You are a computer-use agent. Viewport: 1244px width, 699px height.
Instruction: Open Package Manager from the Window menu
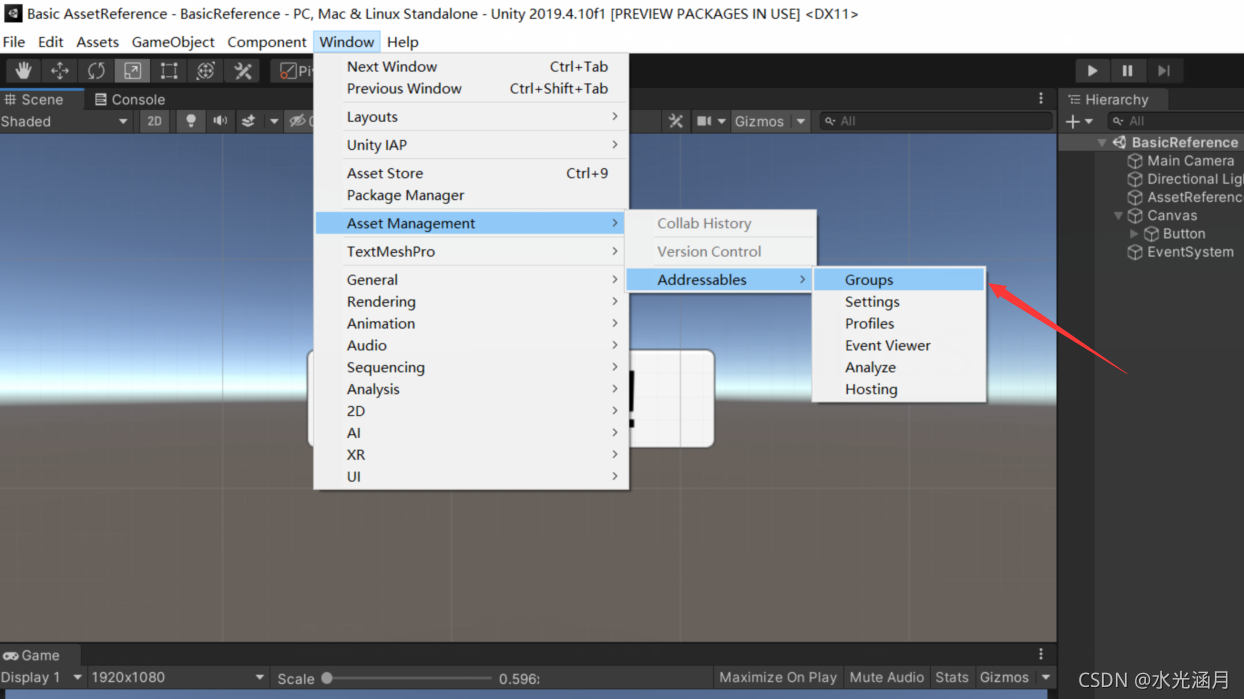coord(471,195)
